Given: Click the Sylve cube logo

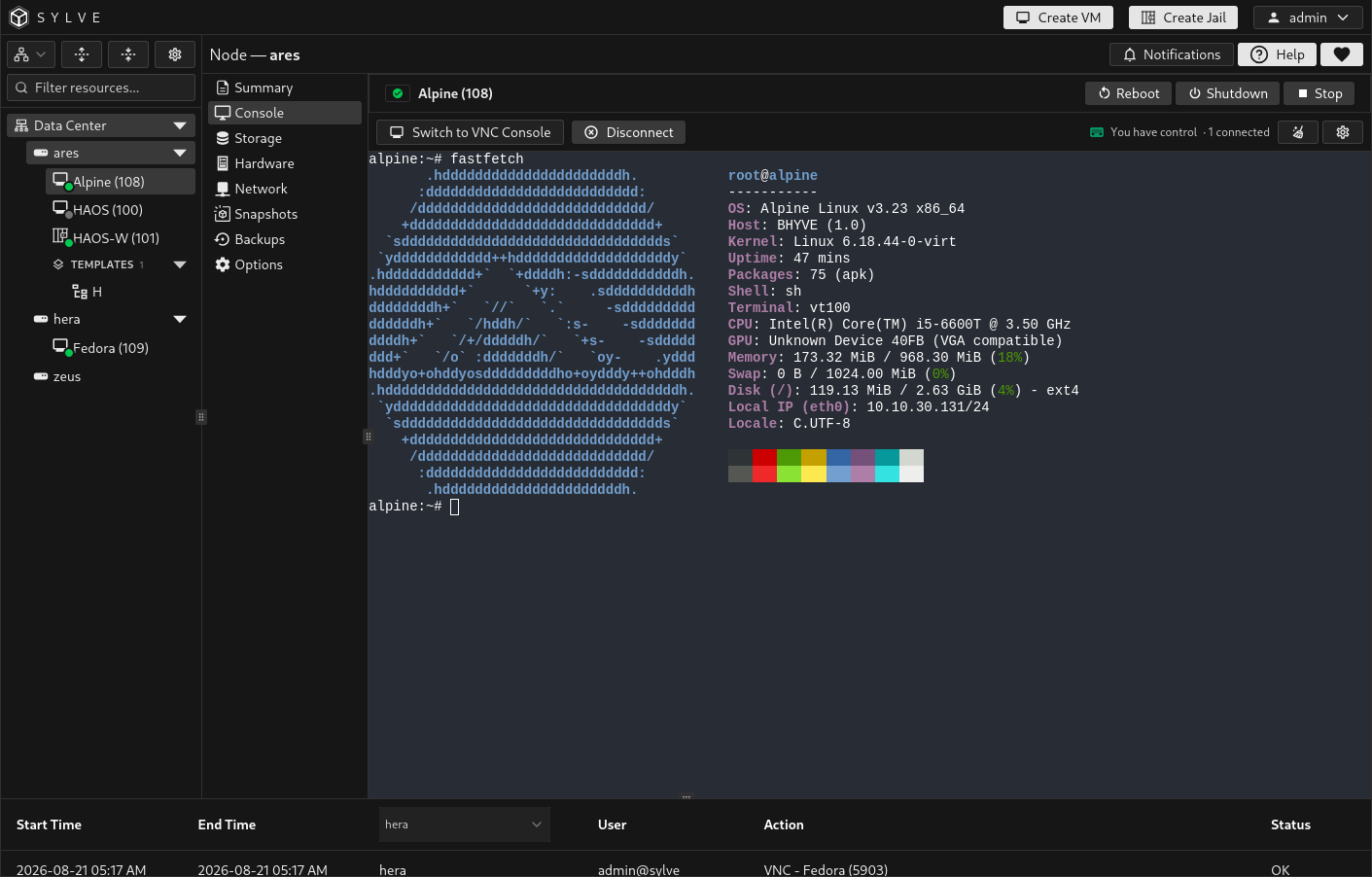Looking at the screenshot, I should (x=18, y=18).
